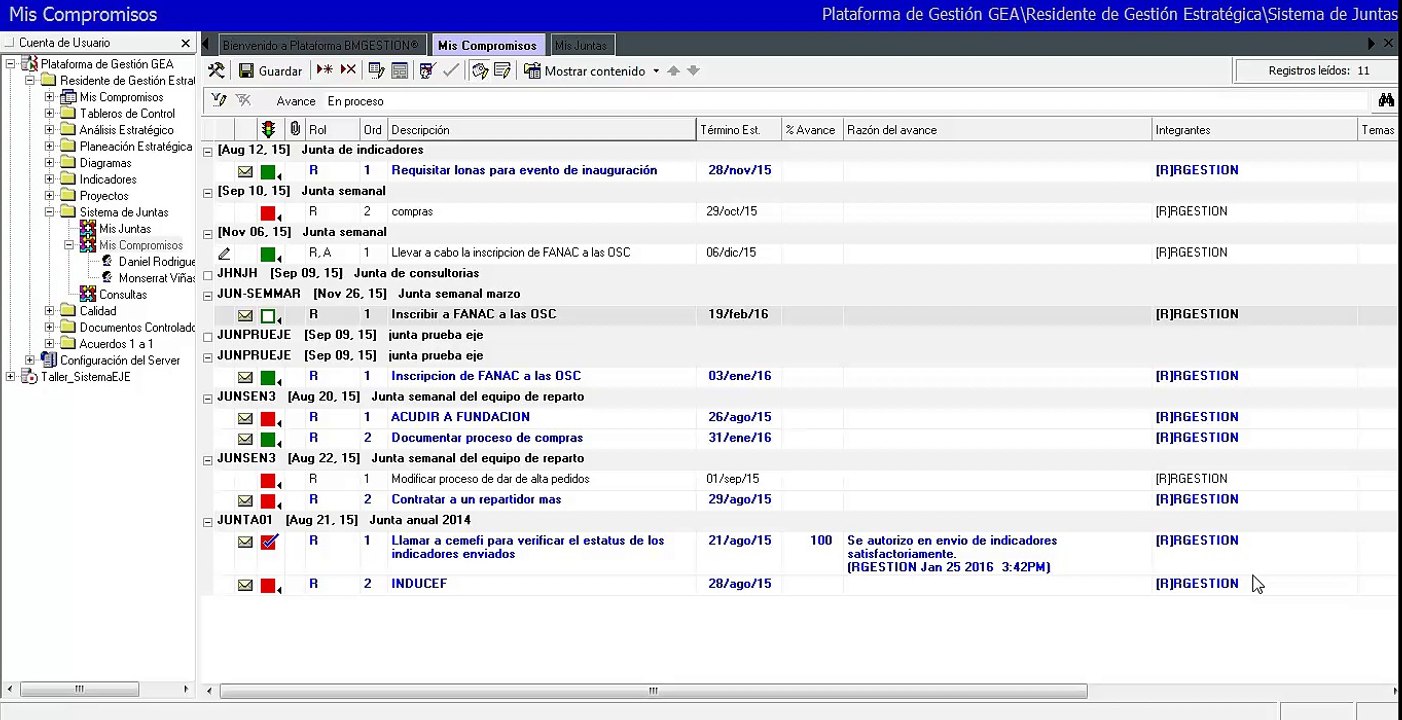Click the Documentar proceso de compras description
The width and height of the screenshot is (1402, 720).
487,438
